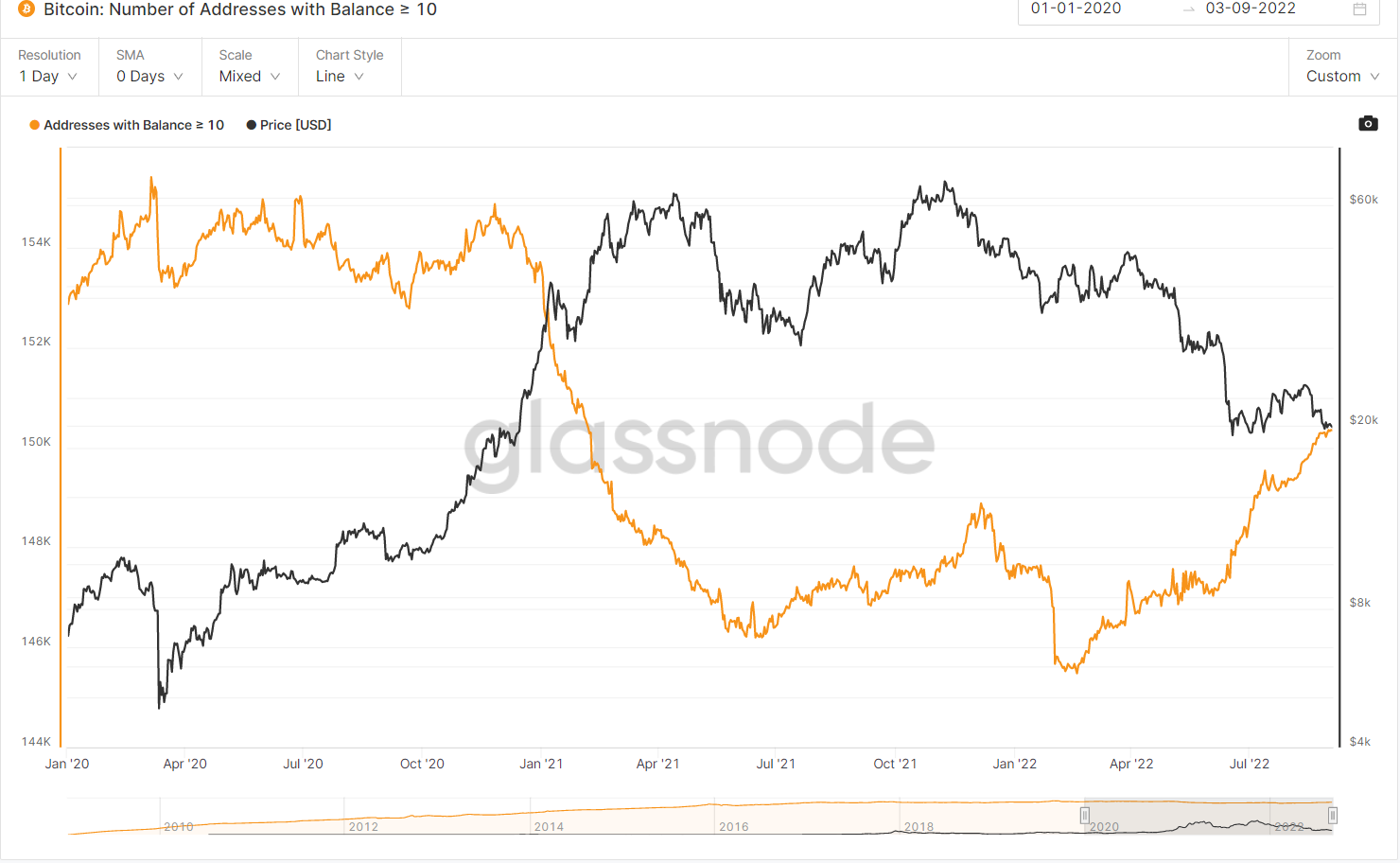Click the 2016 mark in the navigator

733,826
